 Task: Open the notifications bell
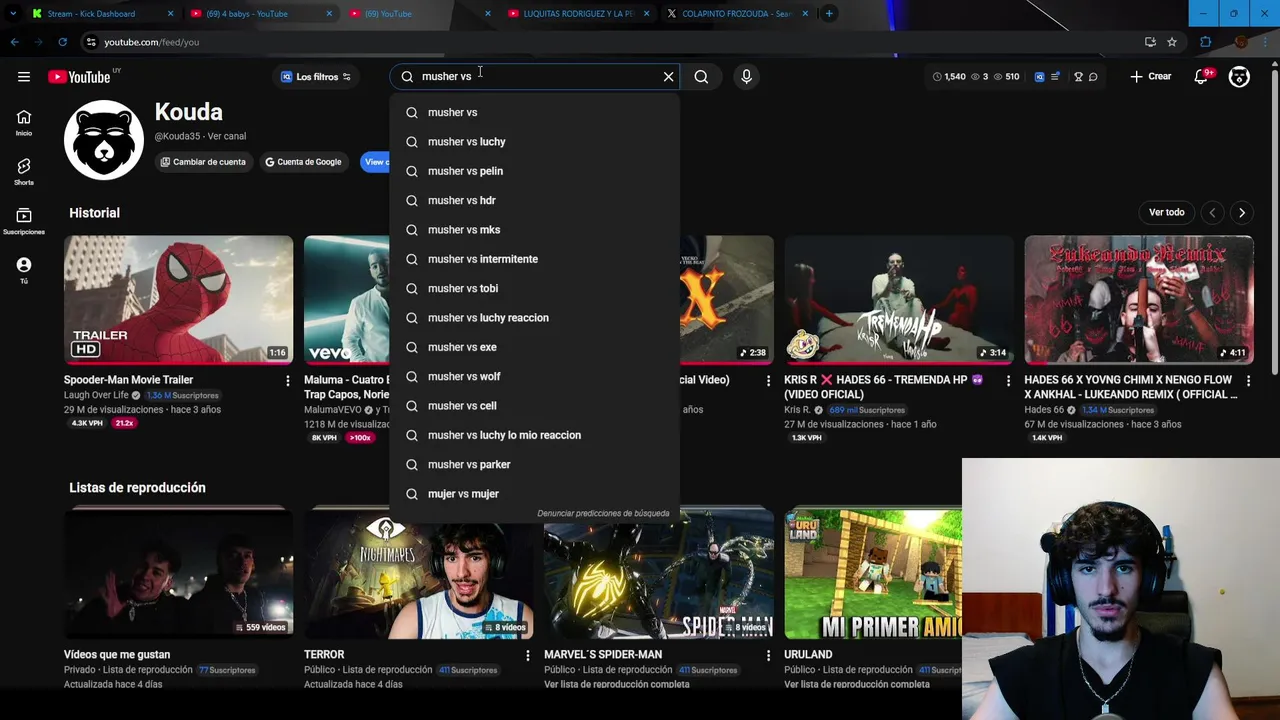tap(1202, 77)
